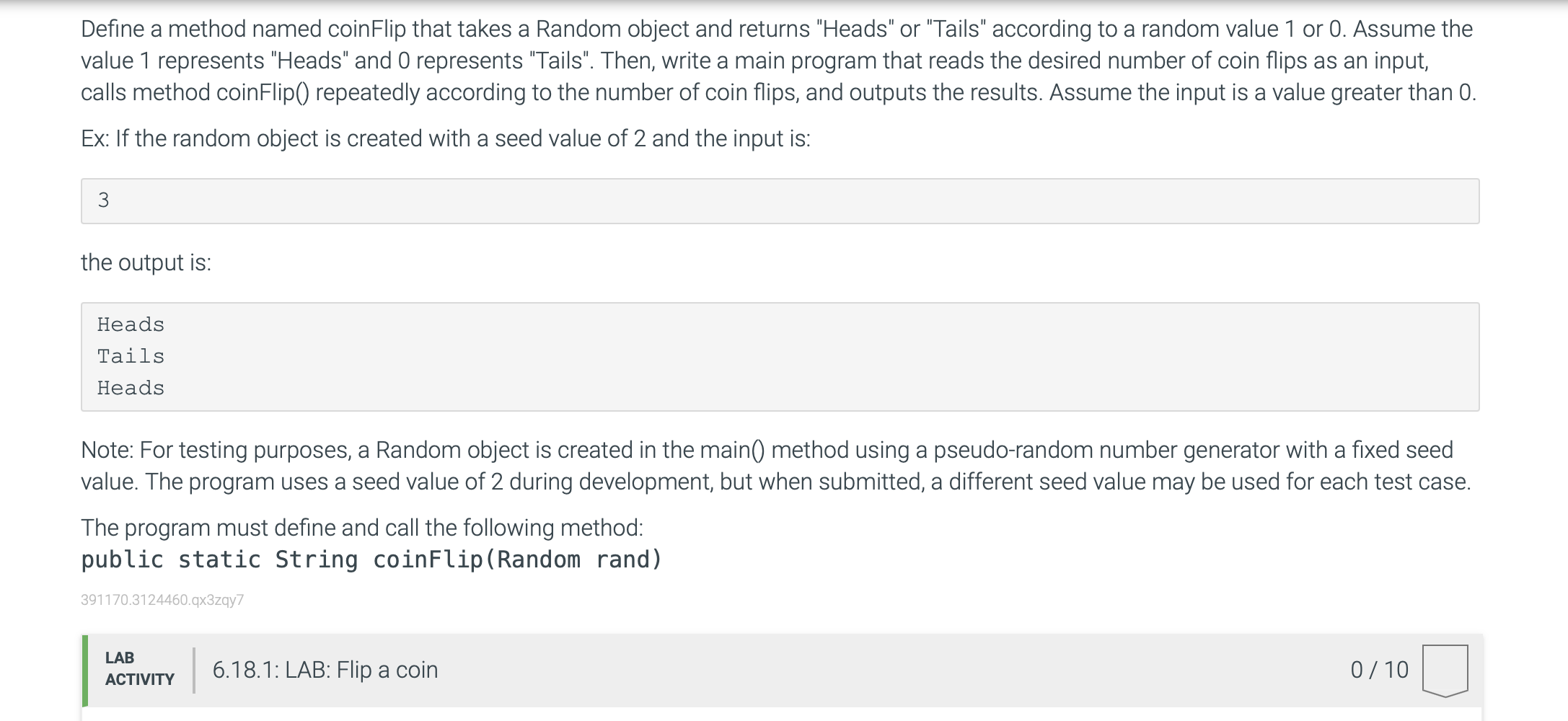The image size is (1568, 721).
Task: Click the last Heads line in the output
Action: (131, 388)
